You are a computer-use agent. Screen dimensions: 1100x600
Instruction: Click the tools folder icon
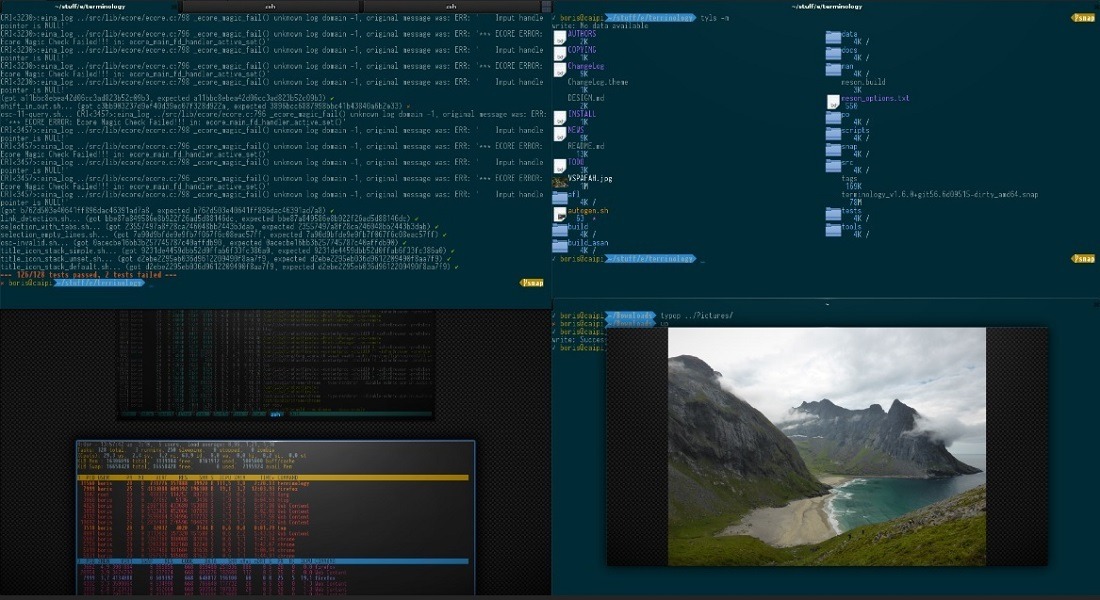click(832, 230)
